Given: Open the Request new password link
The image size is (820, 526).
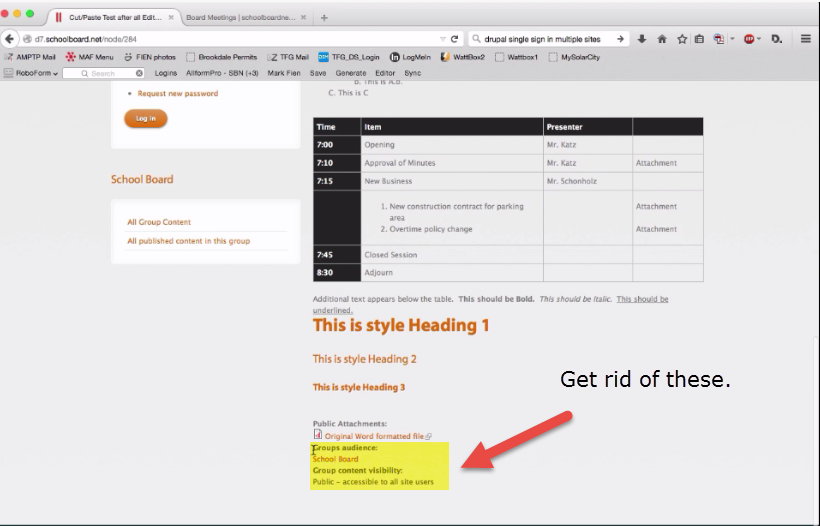Looking at the screenshot, I should click(x=177, y=93).
